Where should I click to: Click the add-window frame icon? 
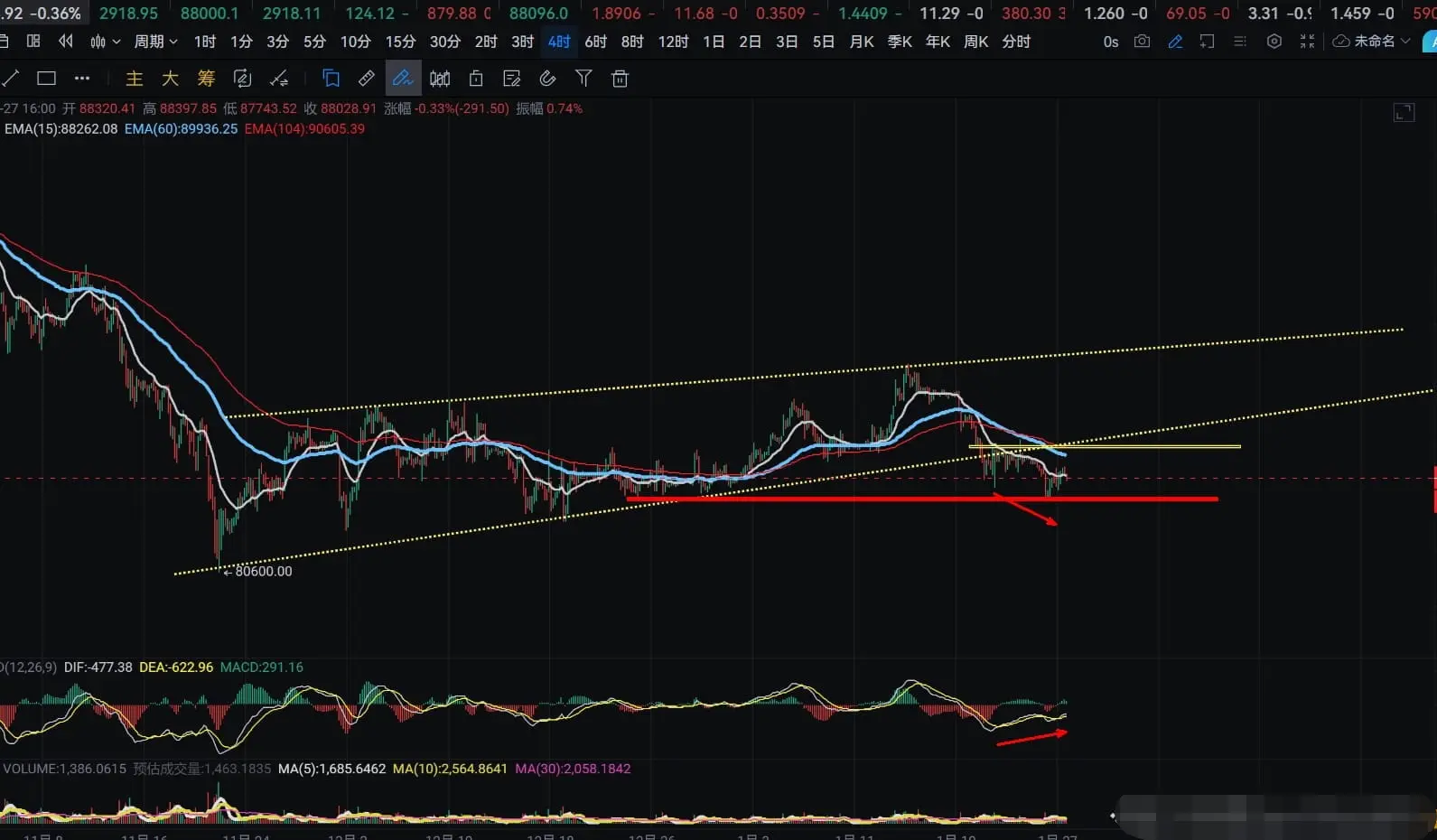[1208, 42]
